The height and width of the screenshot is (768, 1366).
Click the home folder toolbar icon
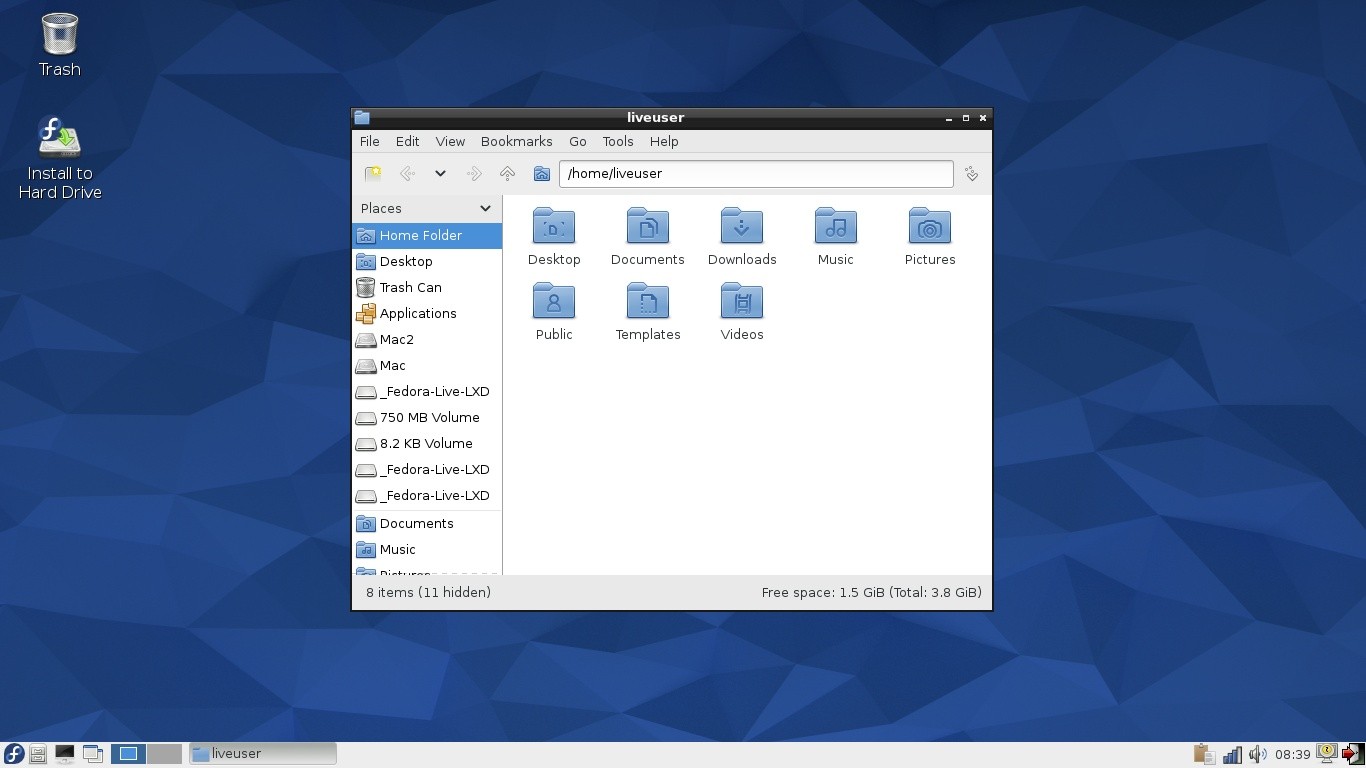pyautogui.click(x=541, y=174)
